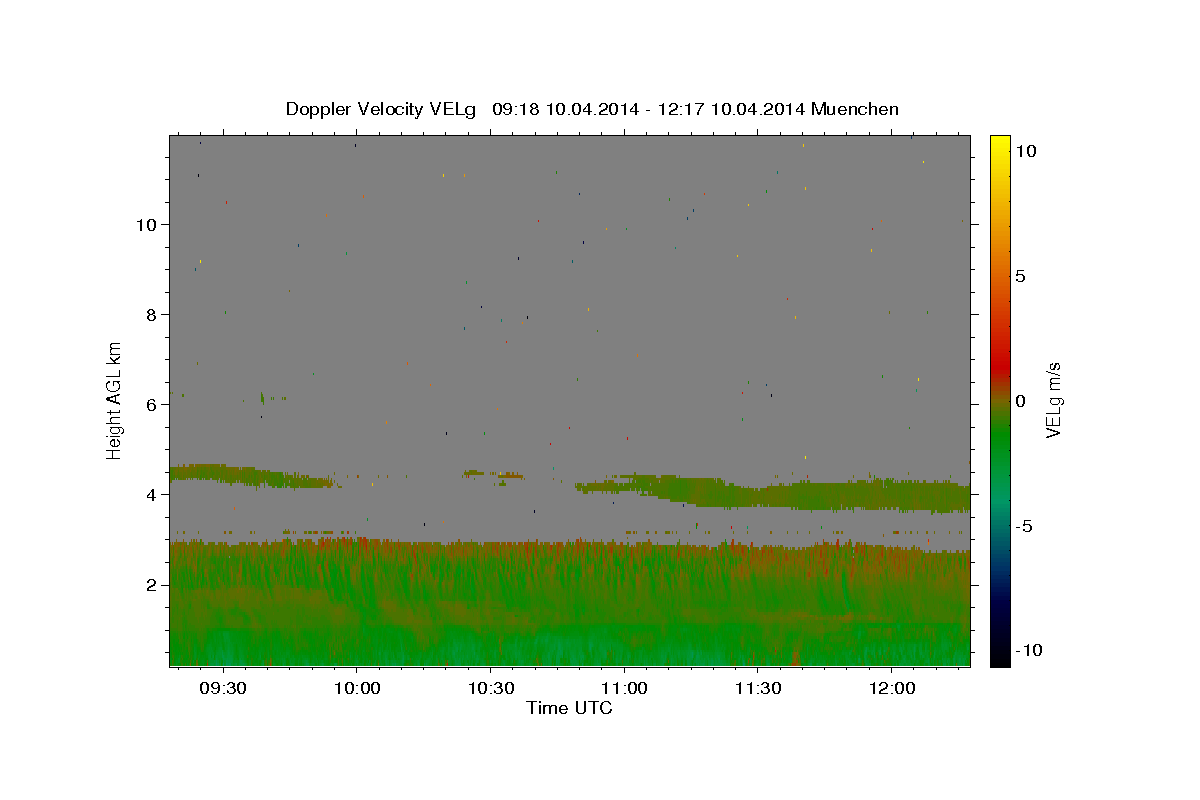The image size is (1200, 800).
Task: Click the 10:00 time tick label
Action: (x=357, y=688)
